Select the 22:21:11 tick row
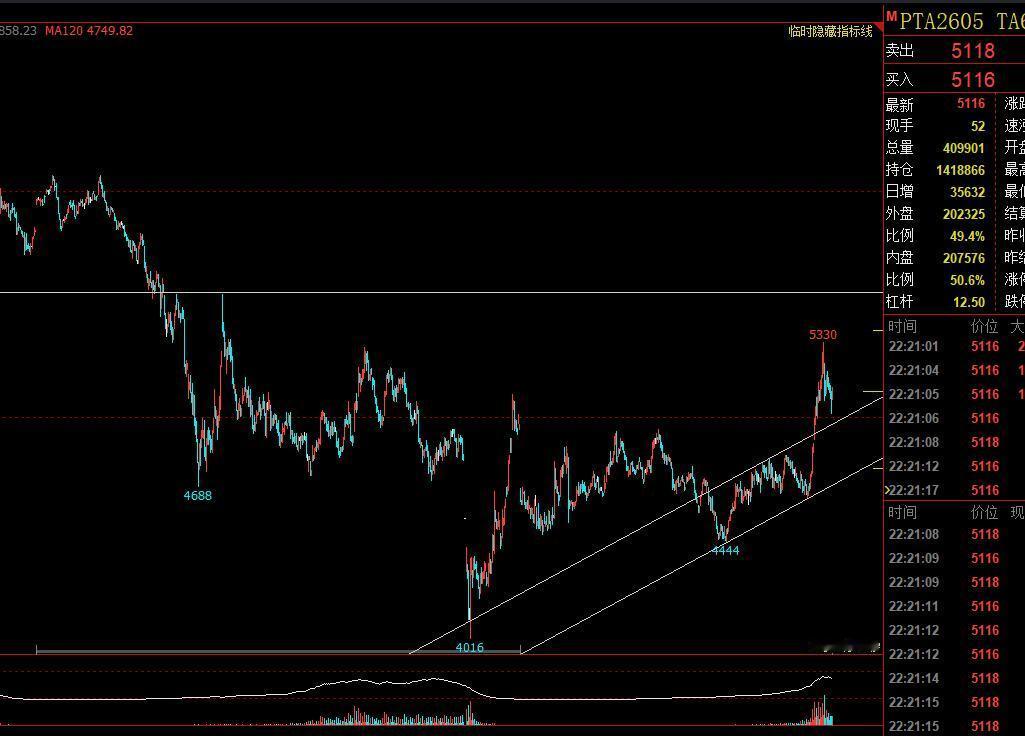 click(954, 607)
